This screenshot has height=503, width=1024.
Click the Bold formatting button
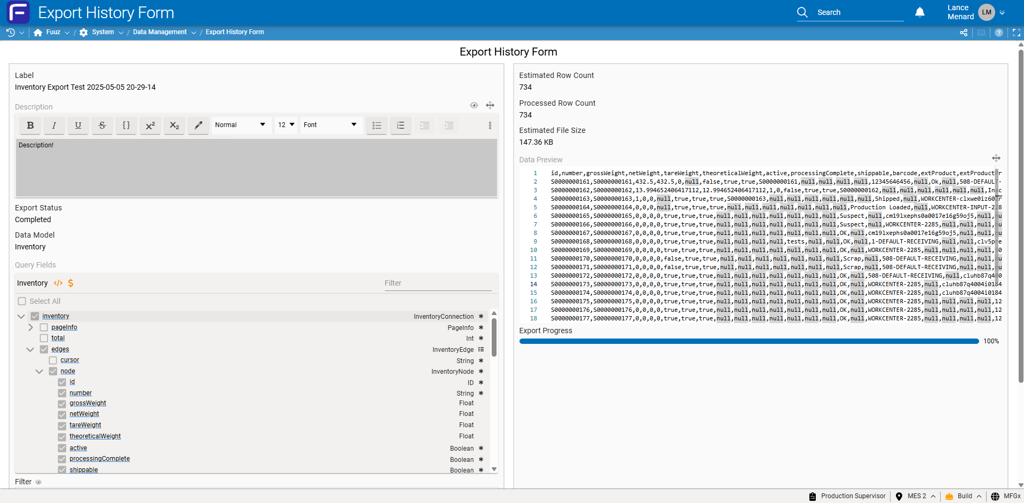coord(30,126)
